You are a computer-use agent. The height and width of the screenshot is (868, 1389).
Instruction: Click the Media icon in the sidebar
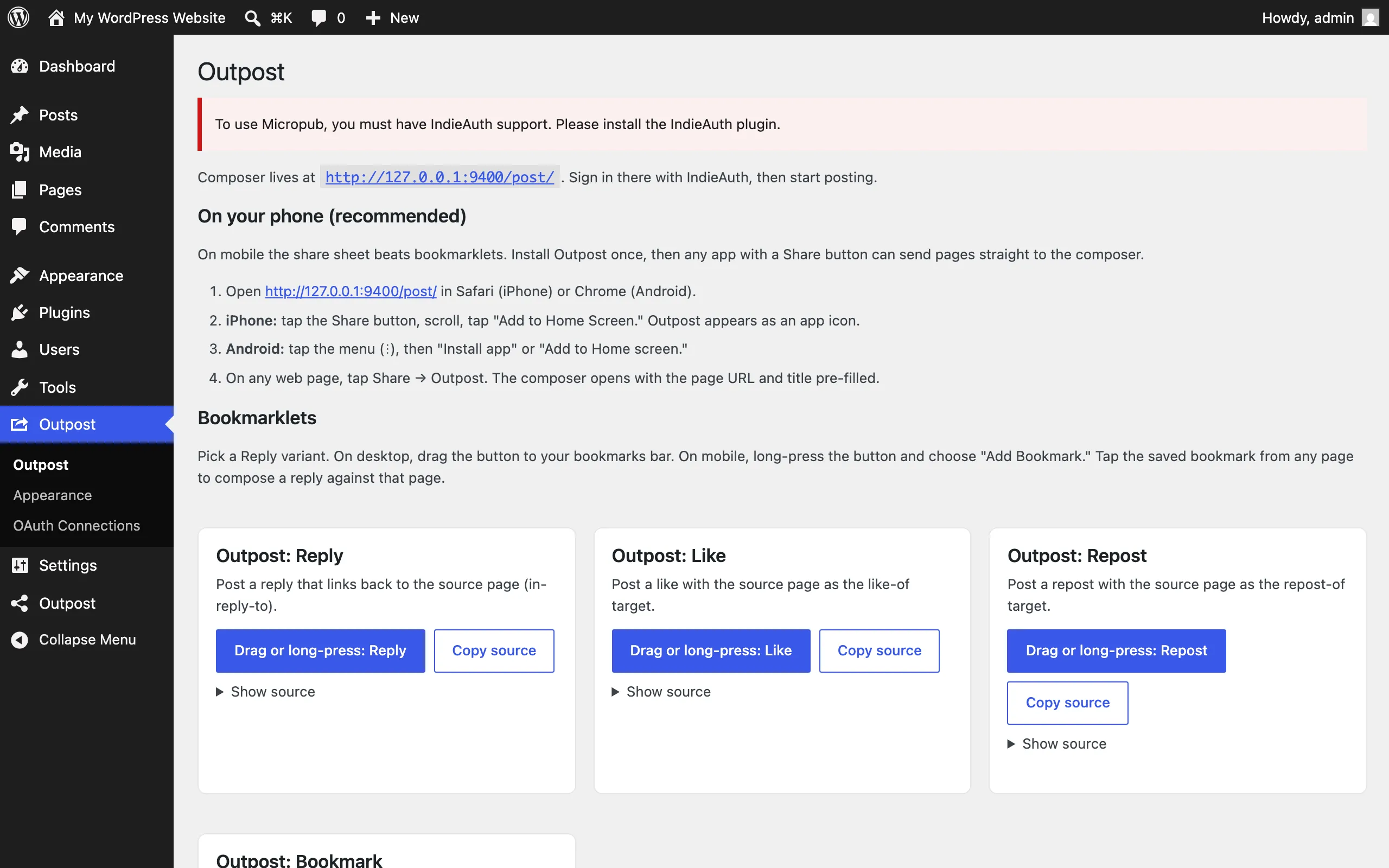tap(20, 152)
